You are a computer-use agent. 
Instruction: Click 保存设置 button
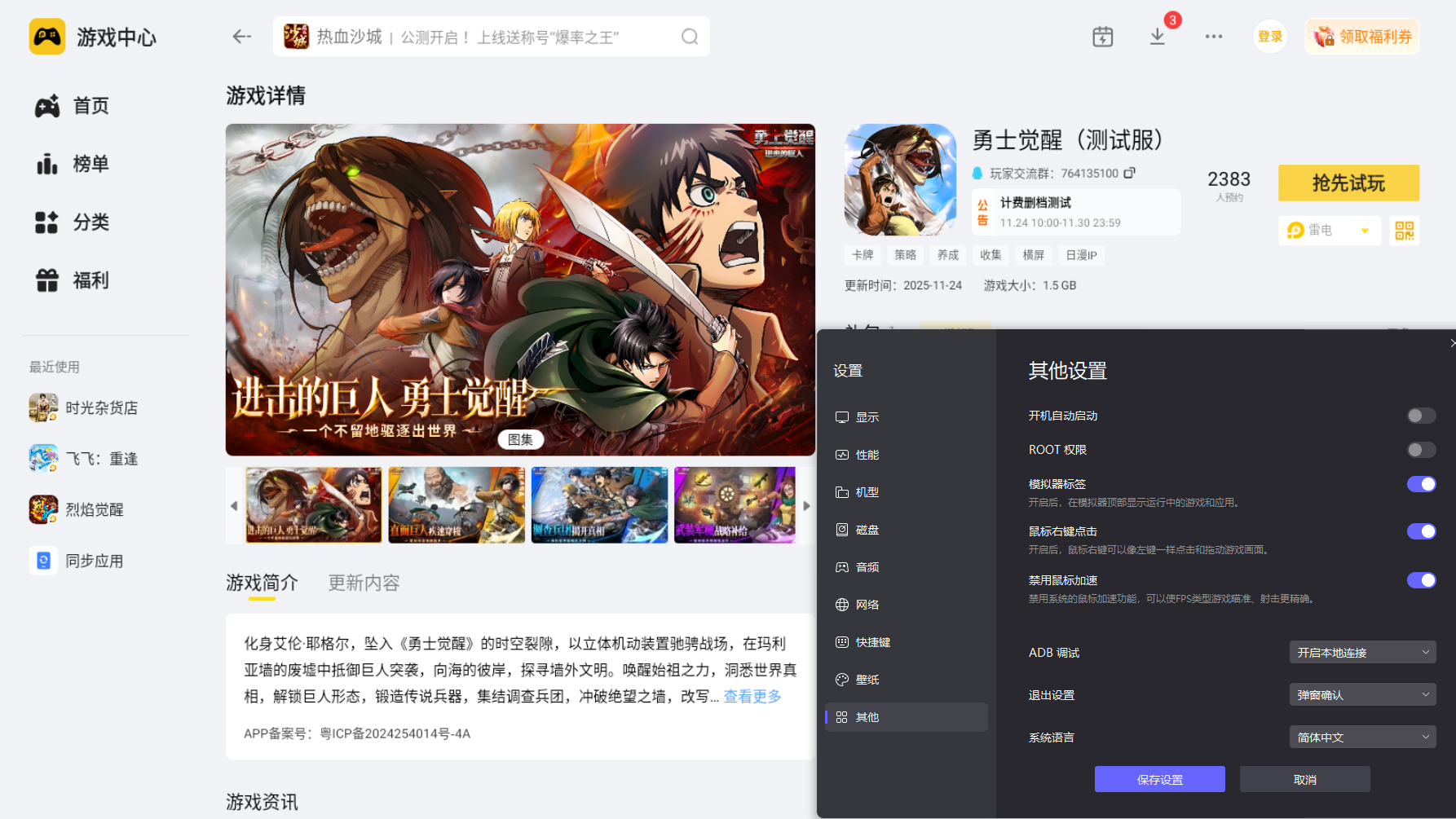(x=1159, y=779)
